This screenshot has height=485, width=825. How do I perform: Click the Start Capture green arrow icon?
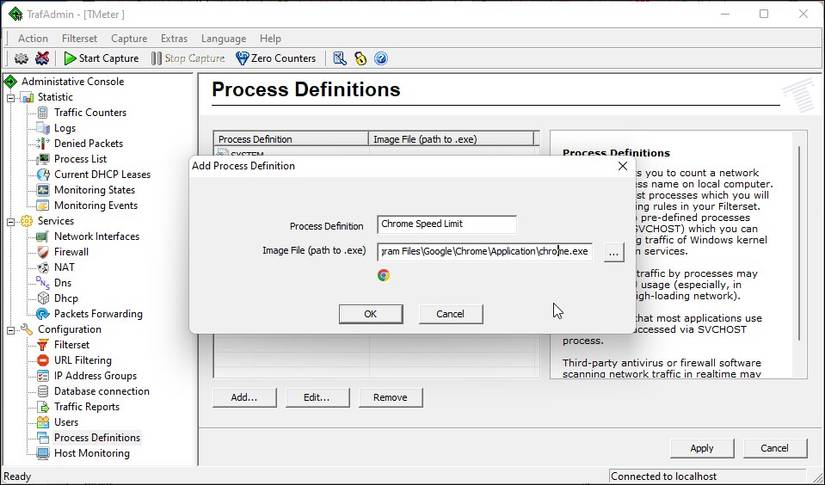(69, 58)
